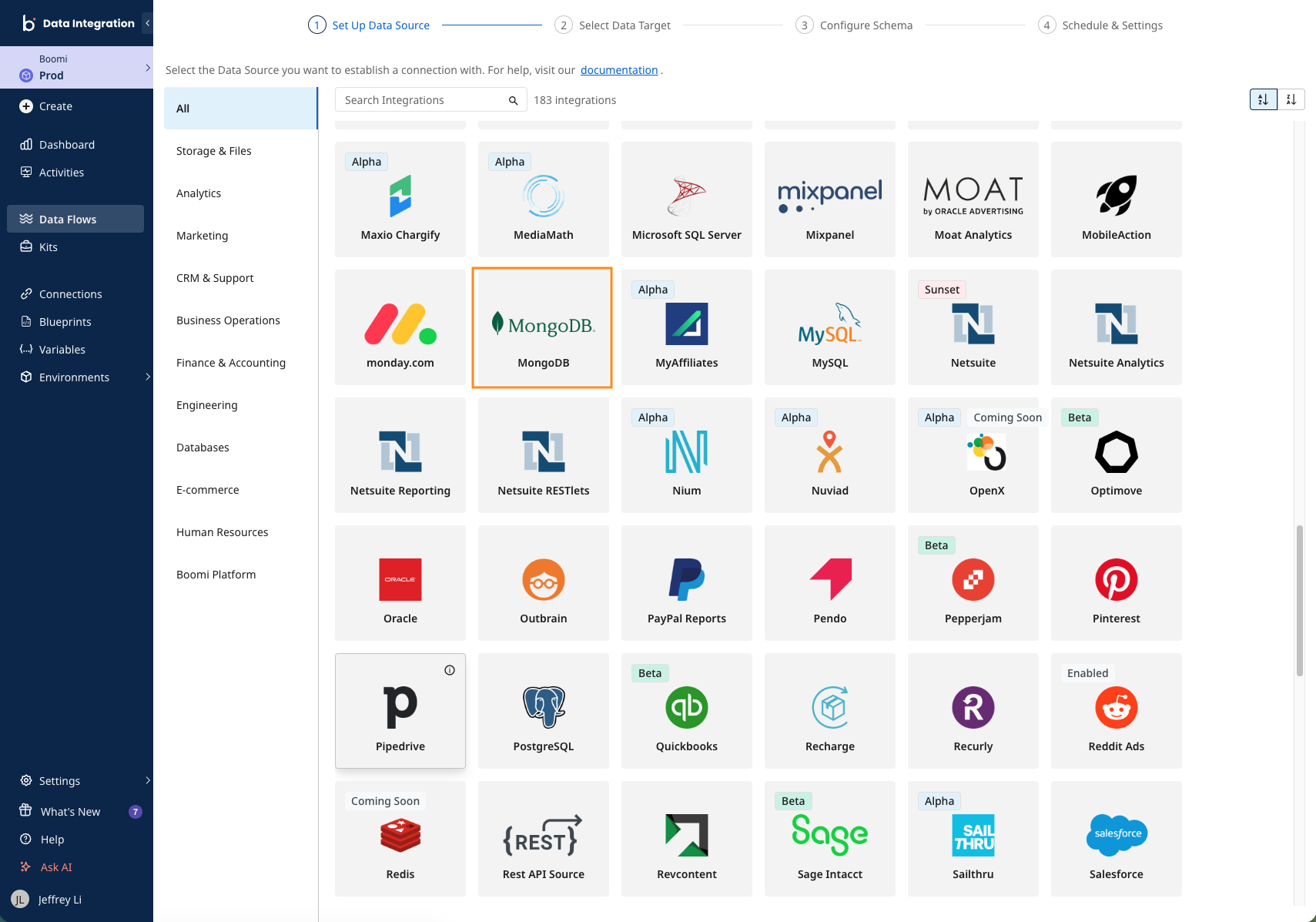This screenshot has width=1316, height=922.
Task: Open the Moat Analytics card
Action: 973,199
